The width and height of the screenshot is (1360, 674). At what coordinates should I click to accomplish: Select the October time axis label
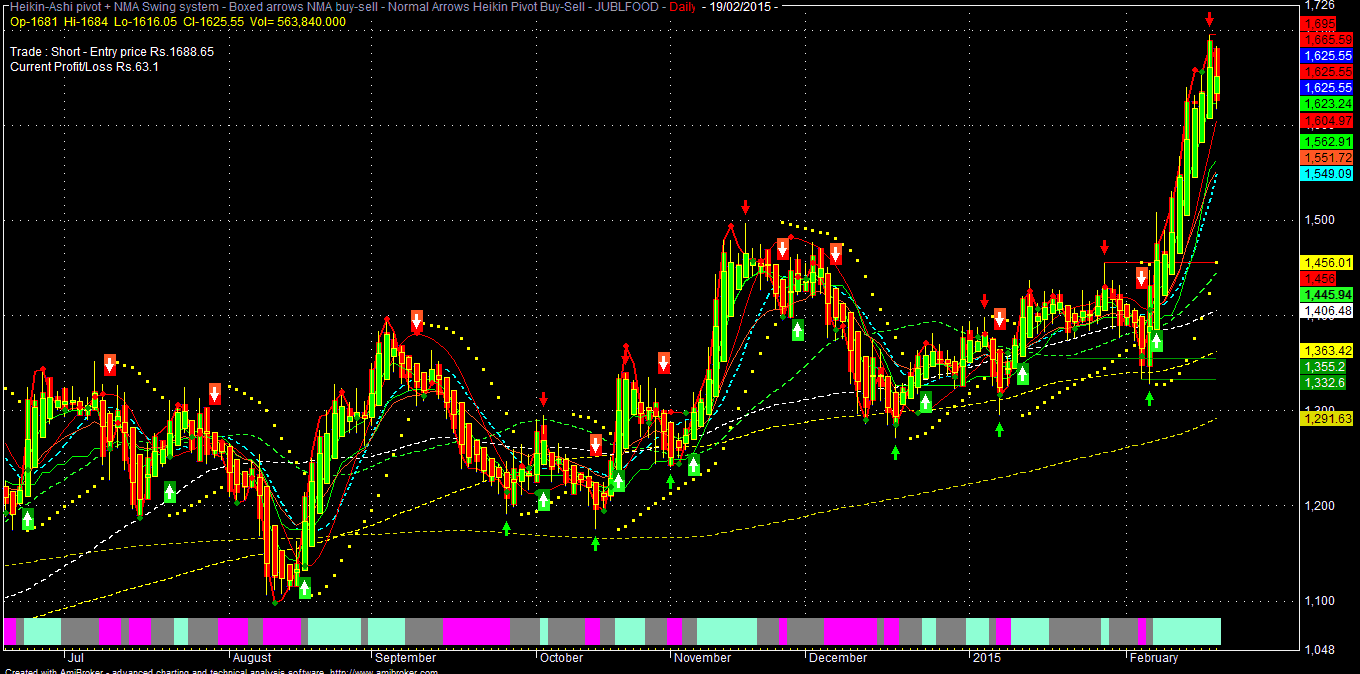click(561, 658)
